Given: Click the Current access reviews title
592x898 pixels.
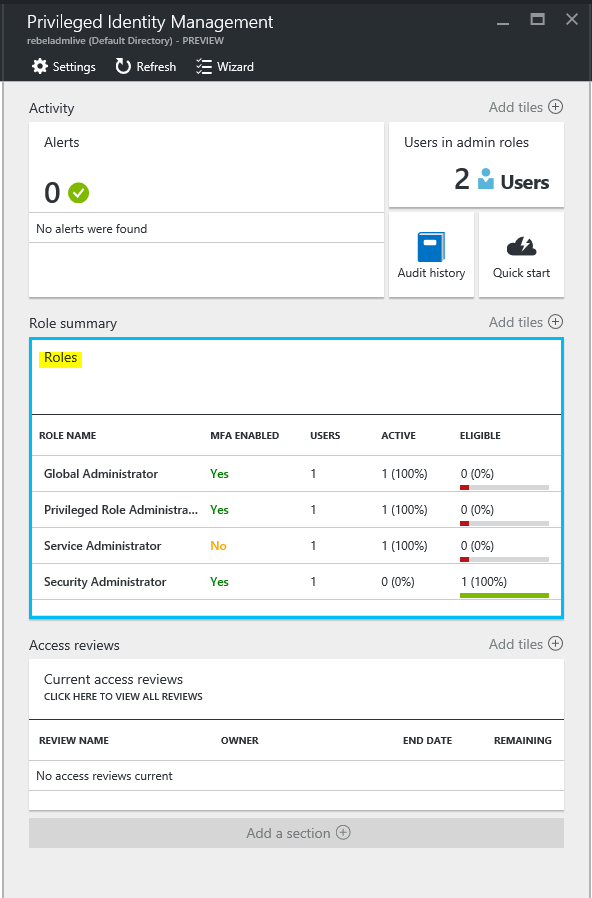Looking at the screenshot, I should tap(113, 679).
